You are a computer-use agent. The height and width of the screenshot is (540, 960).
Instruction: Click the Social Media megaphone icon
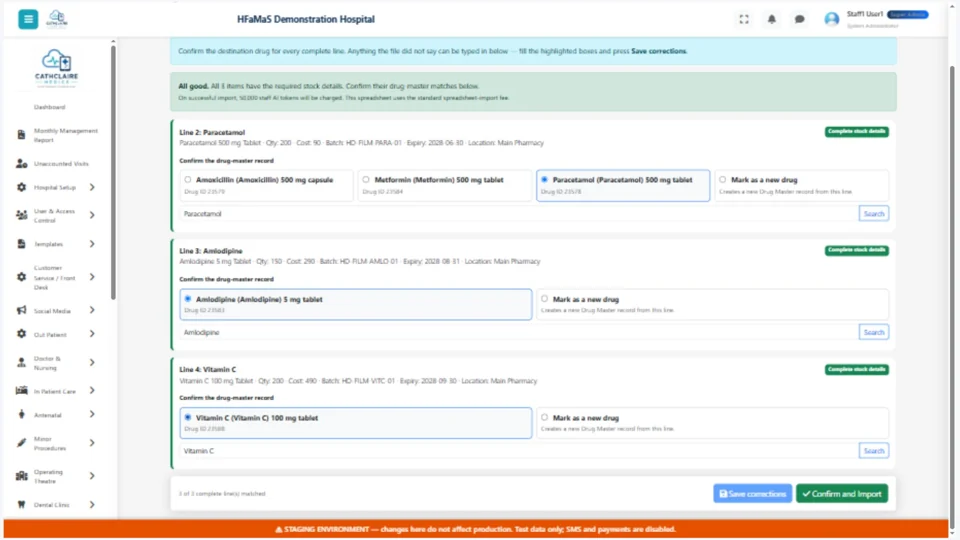(x=21, y=310)
